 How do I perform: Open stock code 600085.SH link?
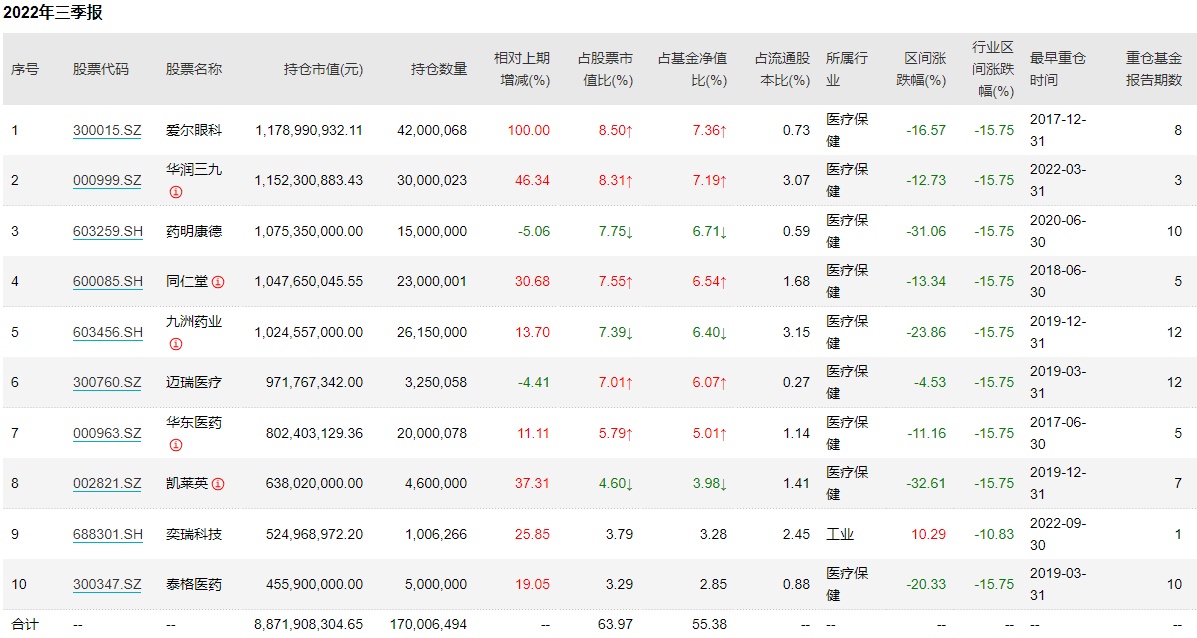click(108, 282)
